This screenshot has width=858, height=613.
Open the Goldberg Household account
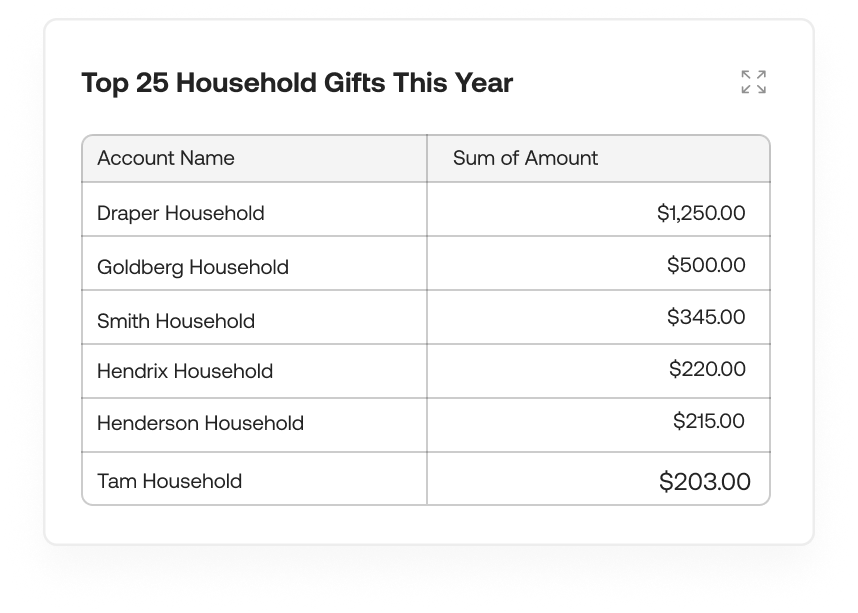point(193,267)
